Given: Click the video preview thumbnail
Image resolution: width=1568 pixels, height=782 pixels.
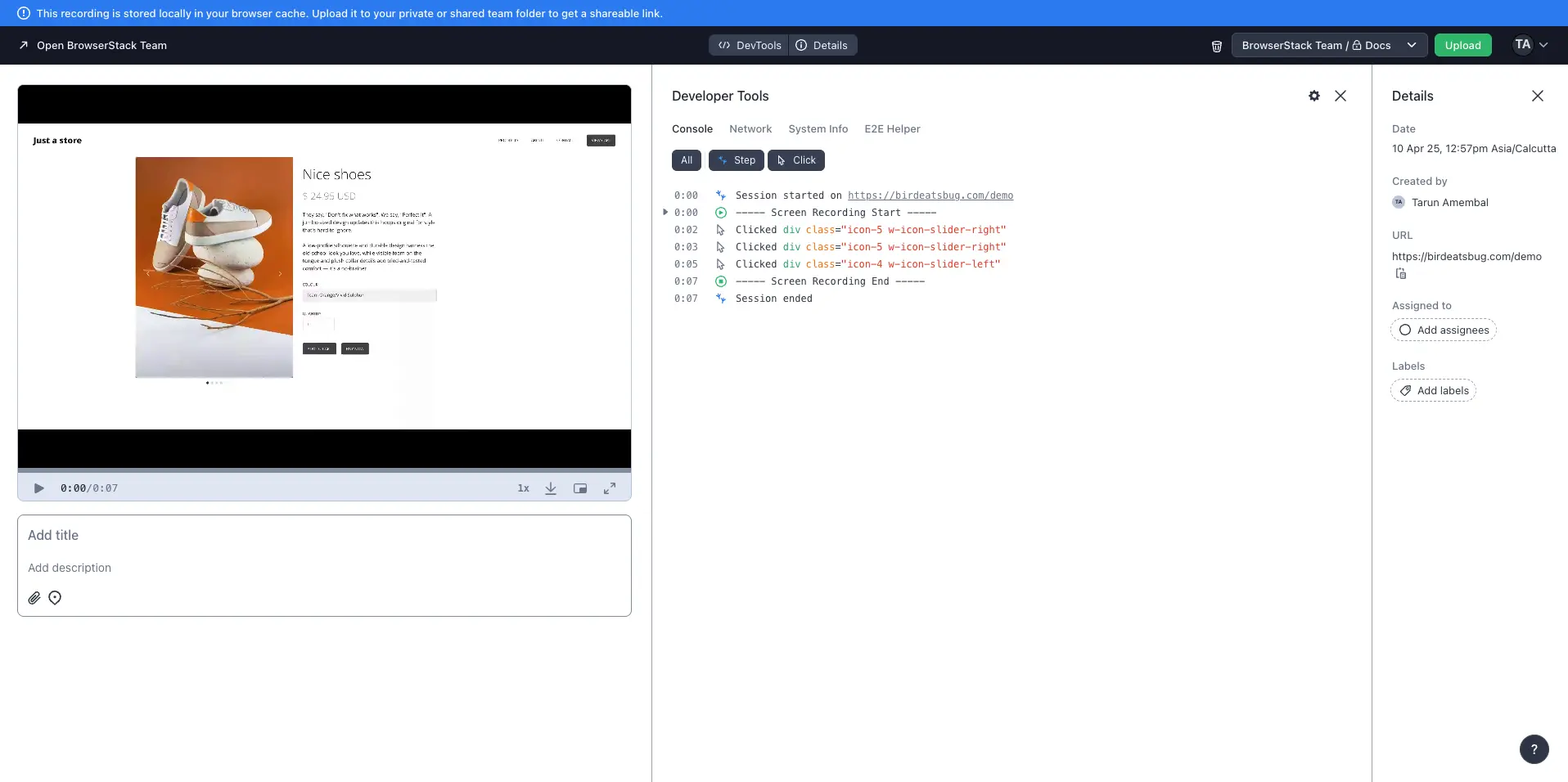Looking at the screenshot, I should (x=324, y=276).
